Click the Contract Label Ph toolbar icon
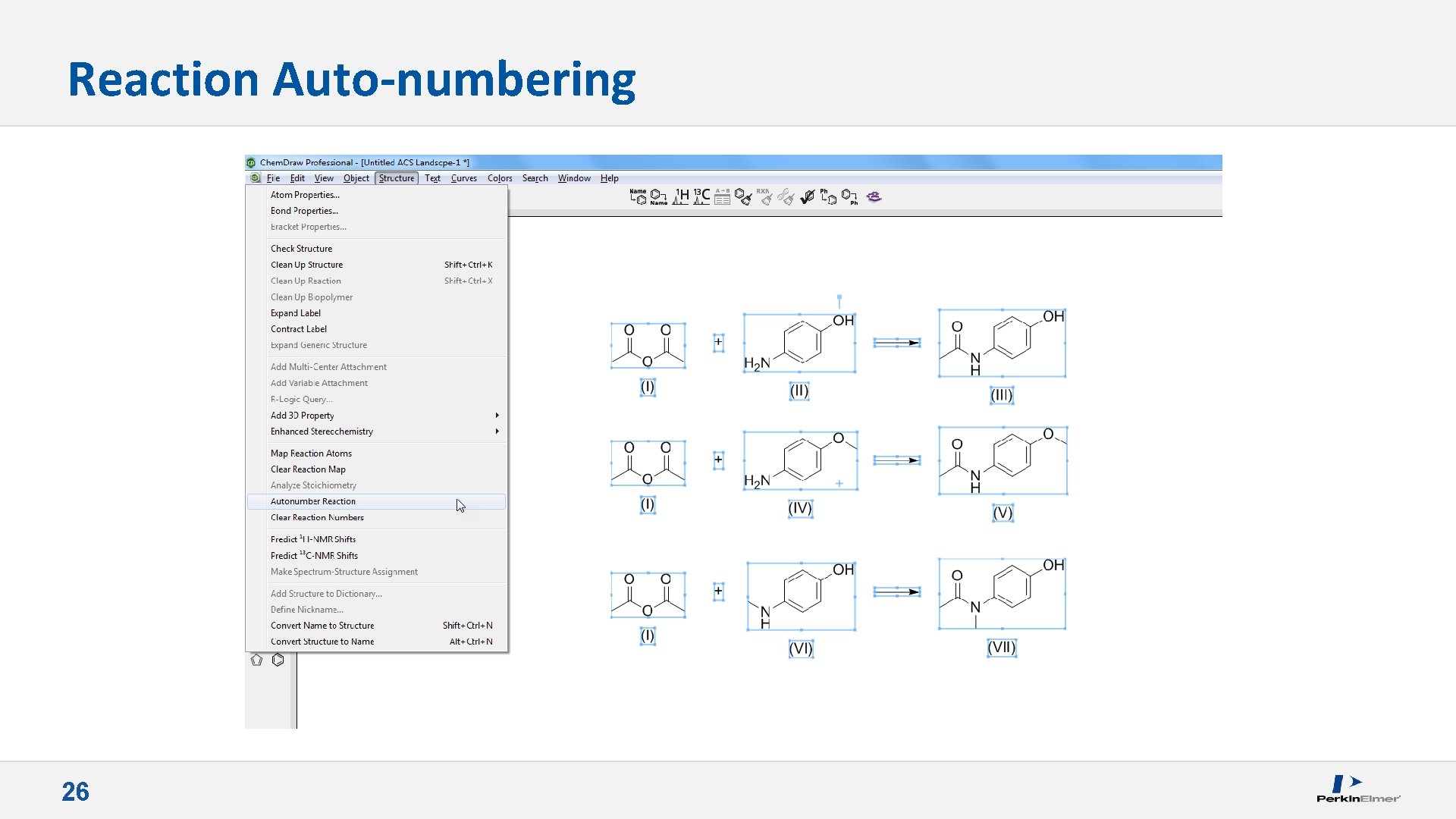 click(x=849, y=197)
